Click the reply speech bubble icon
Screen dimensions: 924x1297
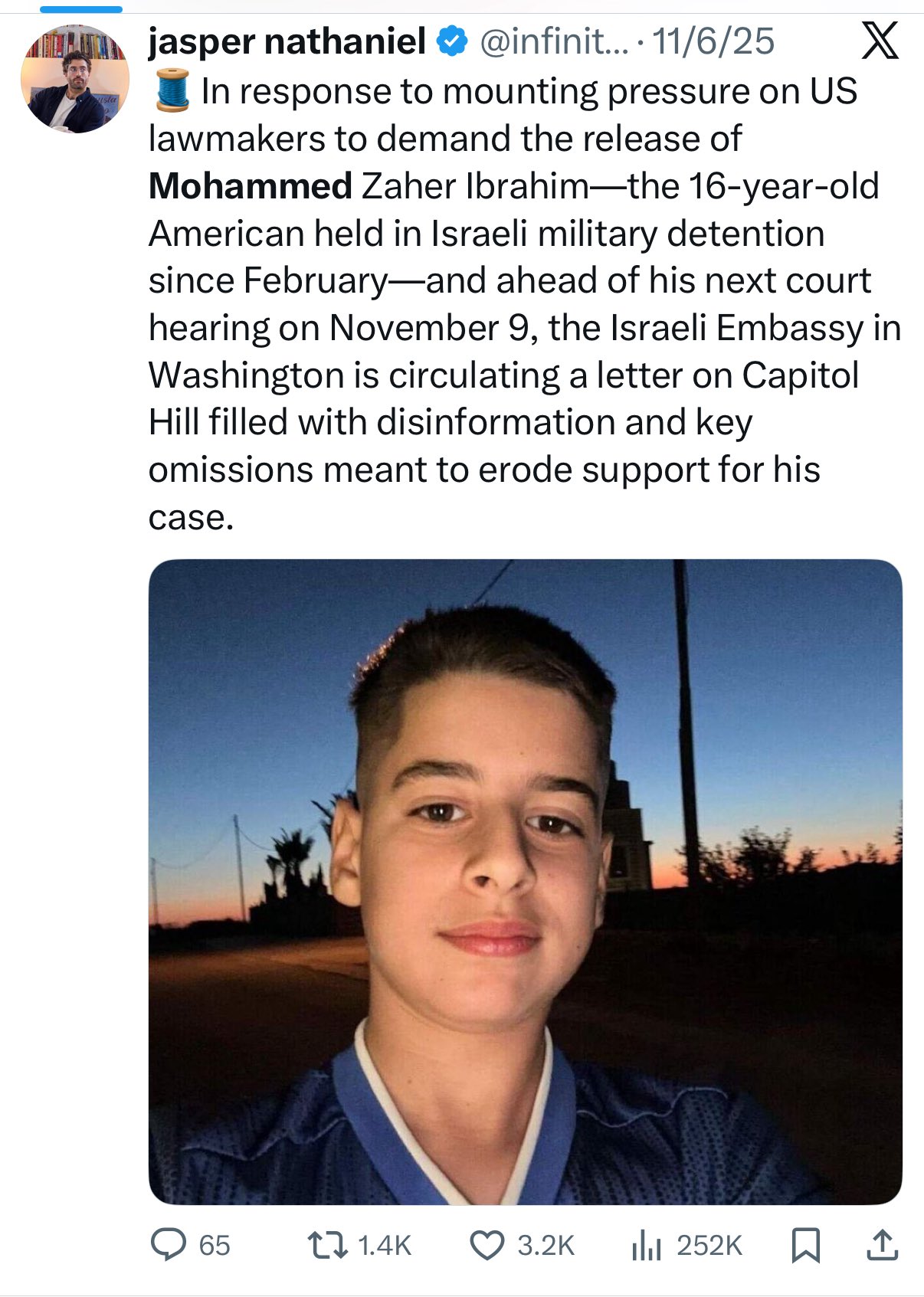pyautogui.click(x=168, y=1245)
